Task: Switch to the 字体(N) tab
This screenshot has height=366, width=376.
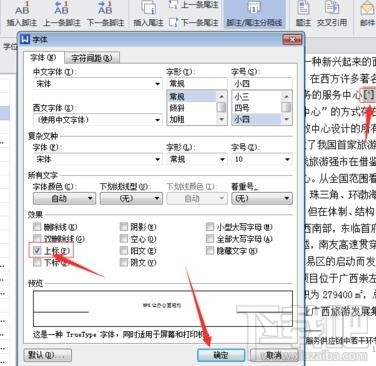Action: point(43,58)
